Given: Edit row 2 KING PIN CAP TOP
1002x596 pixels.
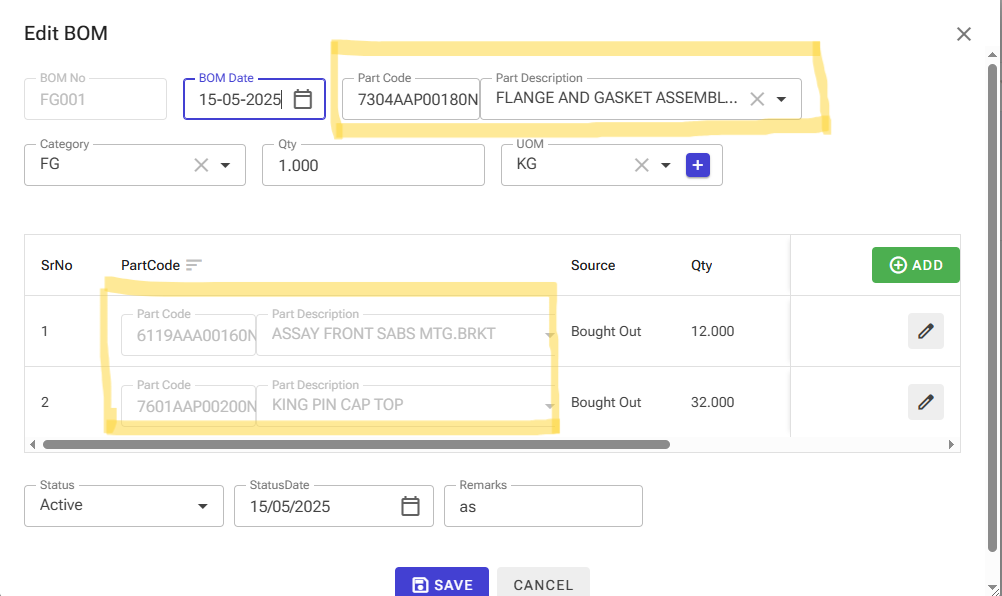Looking at the screenshot, I should (x=925, y=402).
